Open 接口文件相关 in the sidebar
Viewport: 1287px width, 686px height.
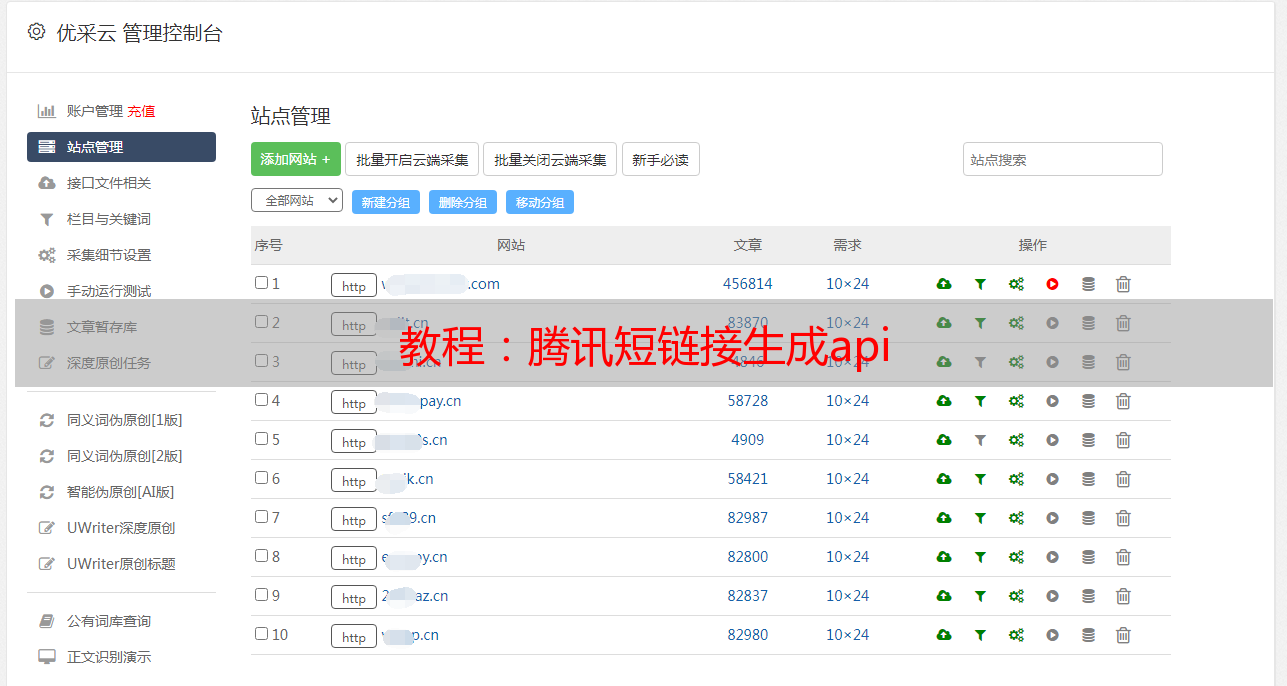[109, 183]
